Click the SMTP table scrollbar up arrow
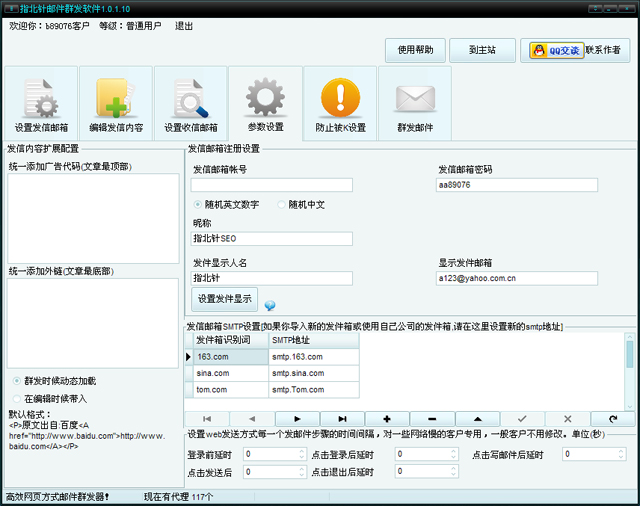This screenshot has height=506, width=640. point(630,337)
